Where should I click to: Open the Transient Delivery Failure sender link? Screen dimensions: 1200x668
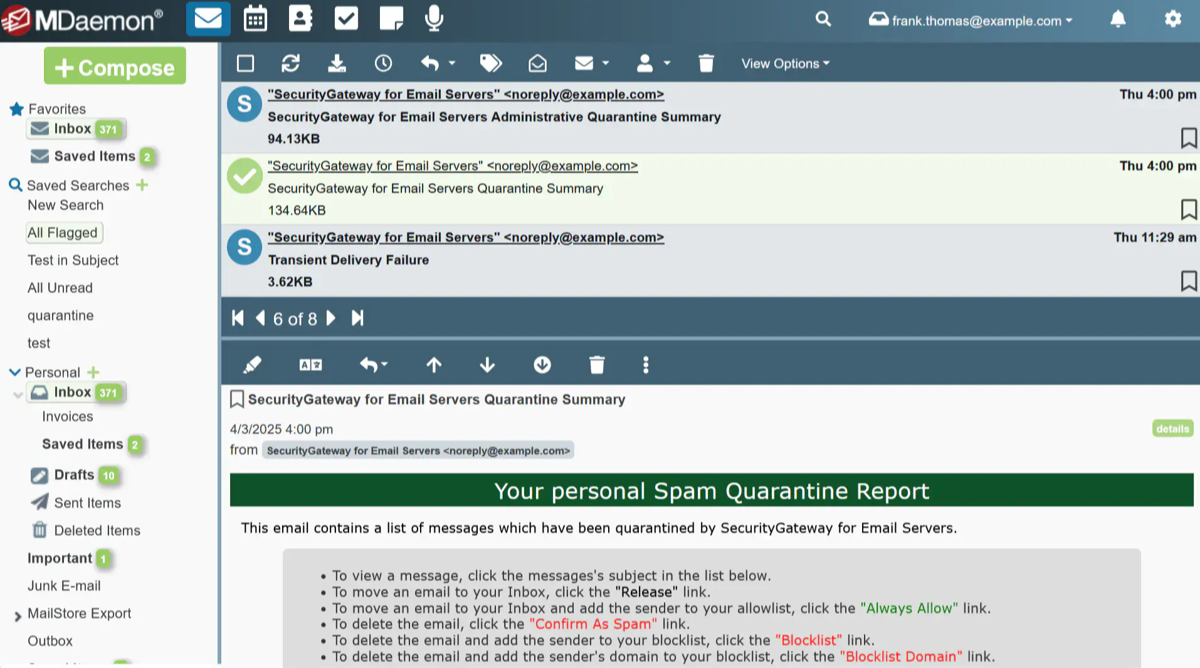(x=466, y=237)
